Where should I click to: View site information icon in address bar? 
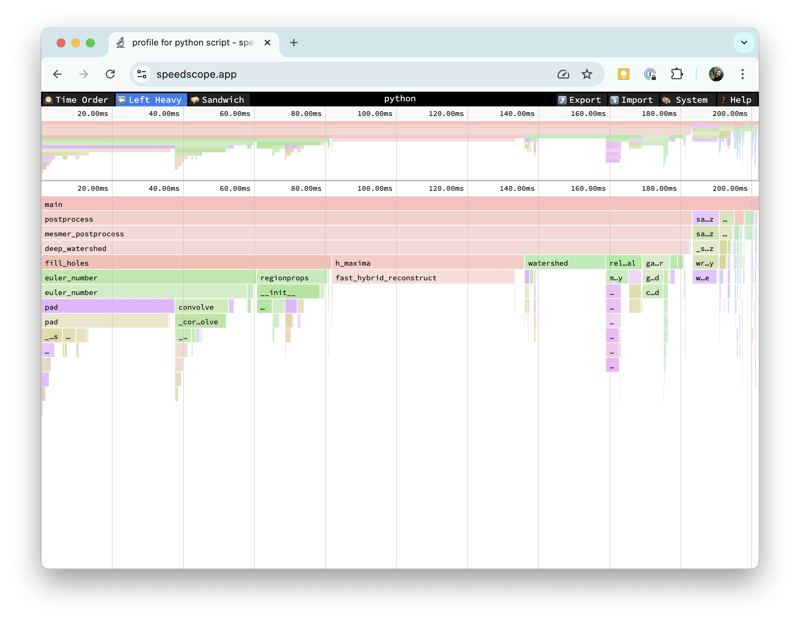pos(141,74)
